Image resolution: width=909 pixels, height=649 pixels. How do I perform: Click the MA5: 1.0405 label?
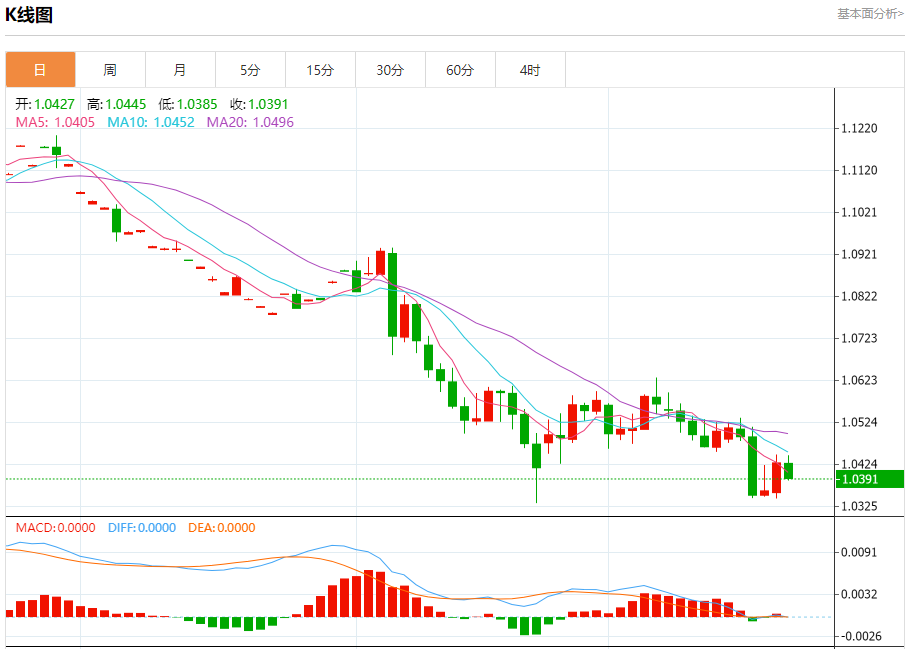click(55, 122)
